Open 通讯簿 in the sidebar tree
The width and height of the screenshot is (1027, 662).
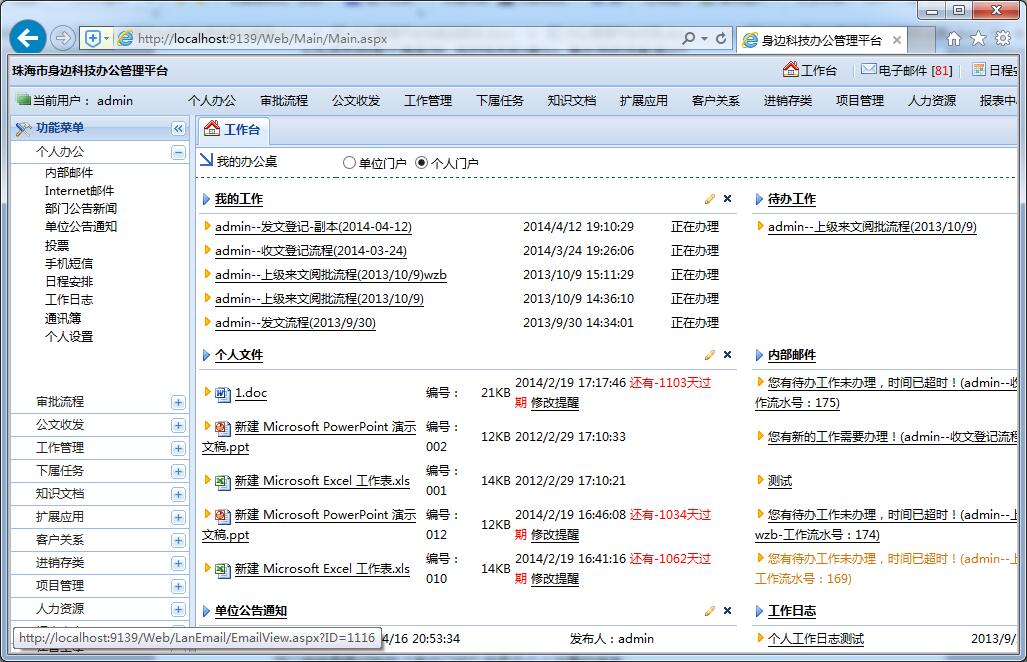coord(63,318)
